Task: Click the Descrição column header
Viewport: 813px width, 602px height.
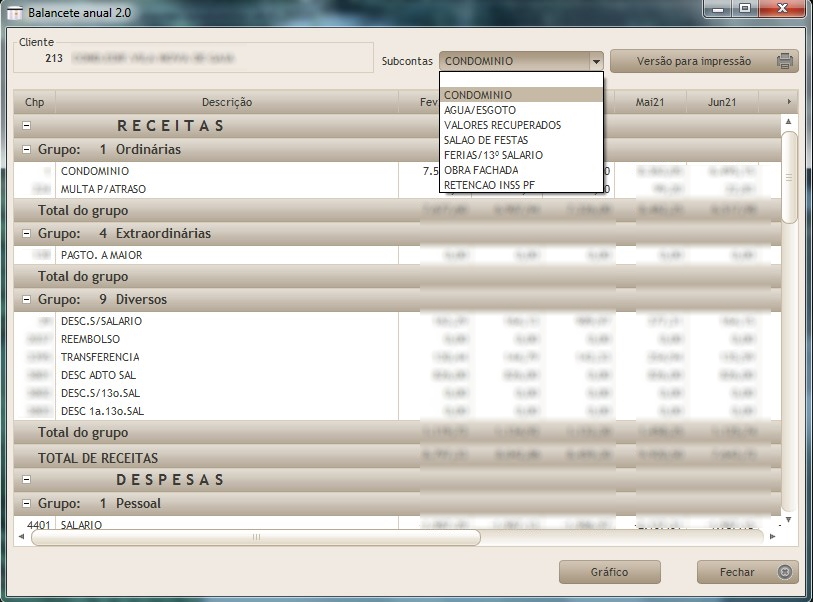Action: pyautogui.click(x=227, y=102)
